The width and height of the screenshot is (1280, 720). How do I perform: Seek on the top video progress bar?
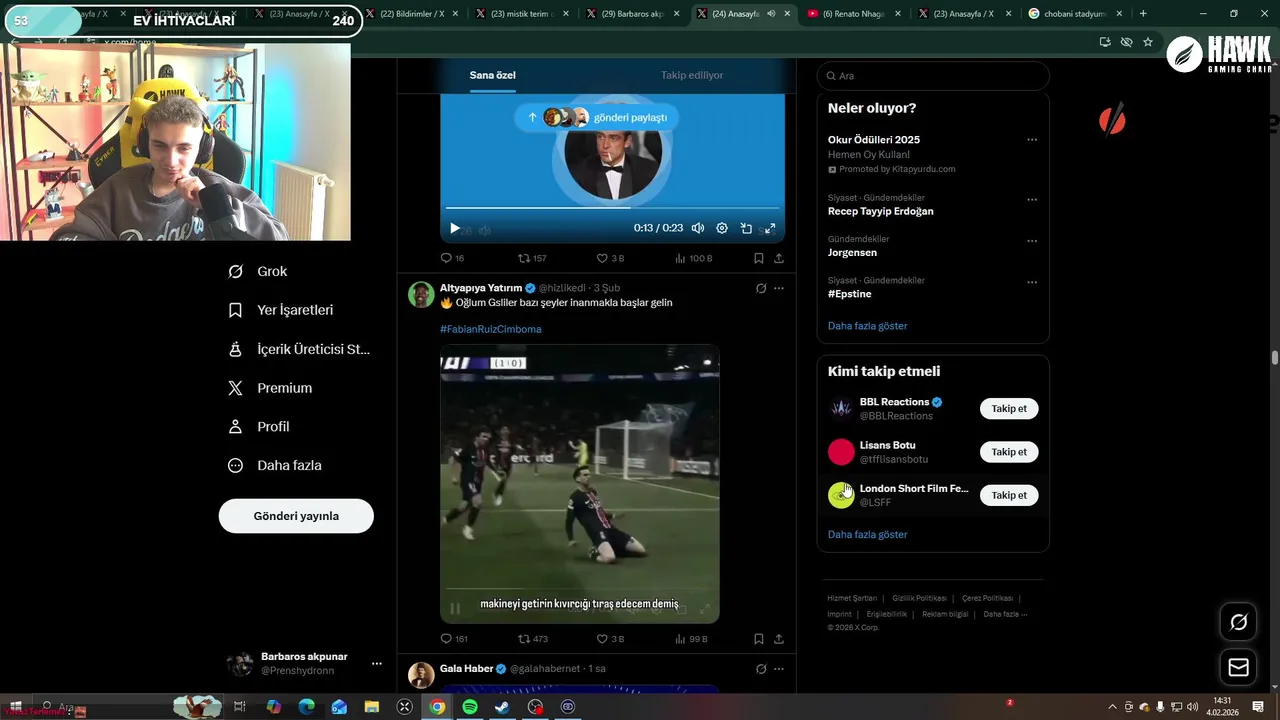point(612,208)
